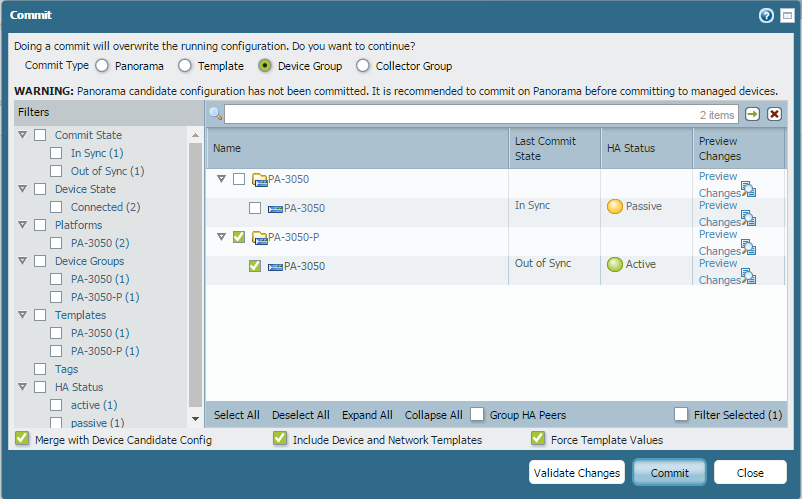Check the In Sync PA-3050 device checkbox
Screen dimensions: 802x499
(x=255, y=208)
